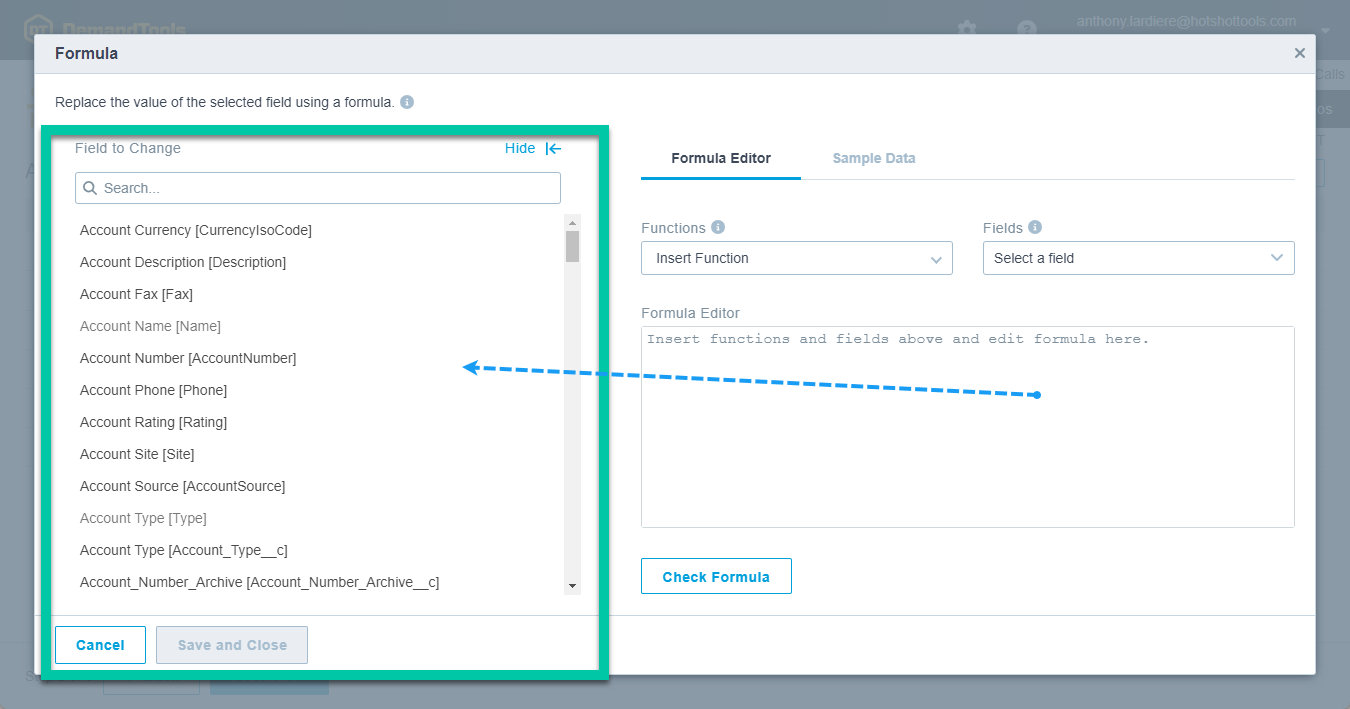
Task: Click the info icon after the formula description
Action: pyautogui.click(x=406, y=102)
